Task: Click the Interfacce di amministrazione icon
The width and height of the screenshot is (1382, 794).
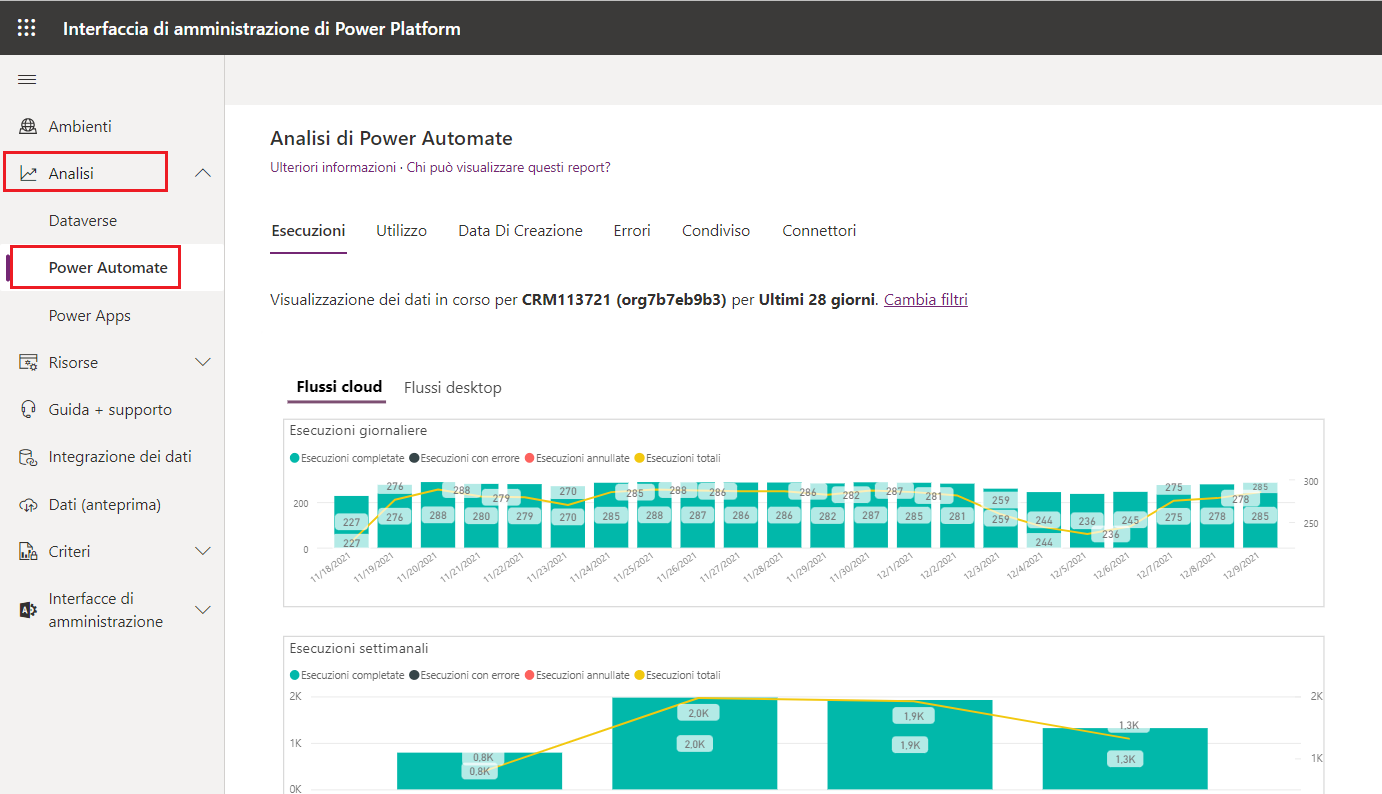Action: [x=28, y=610]
